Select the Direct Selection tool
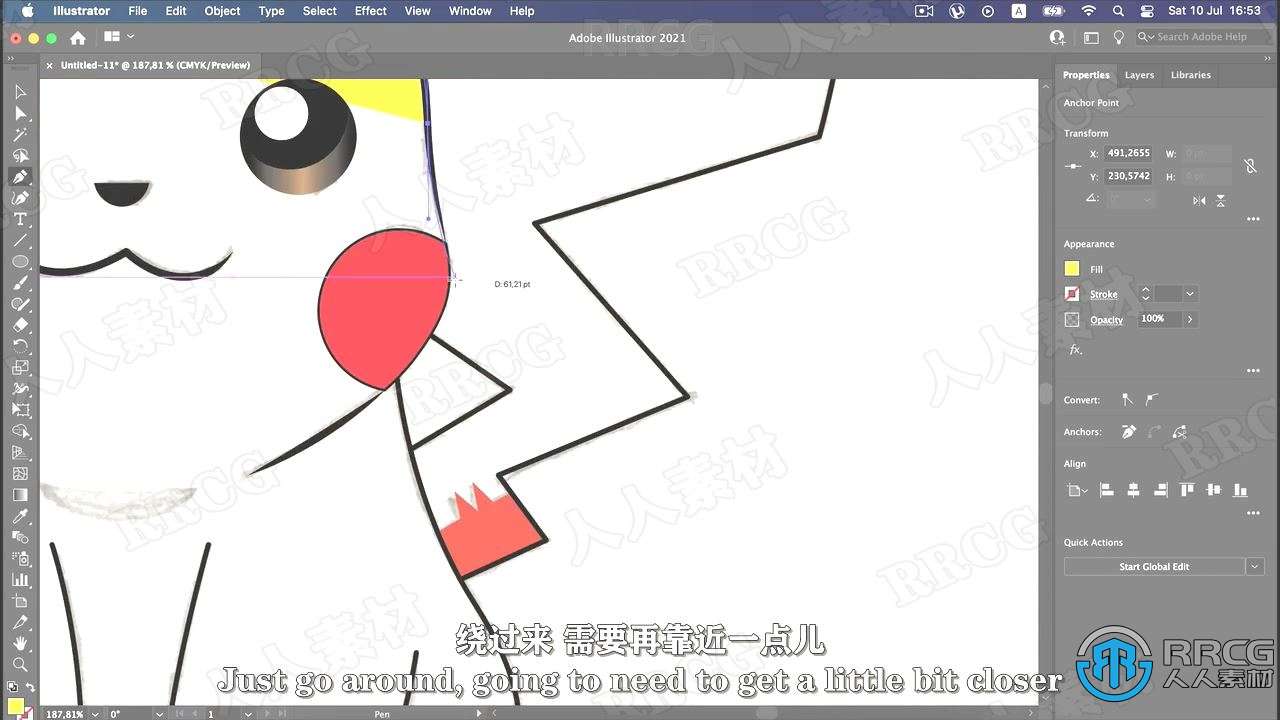The height and width of the screenshot is (720, 1280). coord(20,113)
